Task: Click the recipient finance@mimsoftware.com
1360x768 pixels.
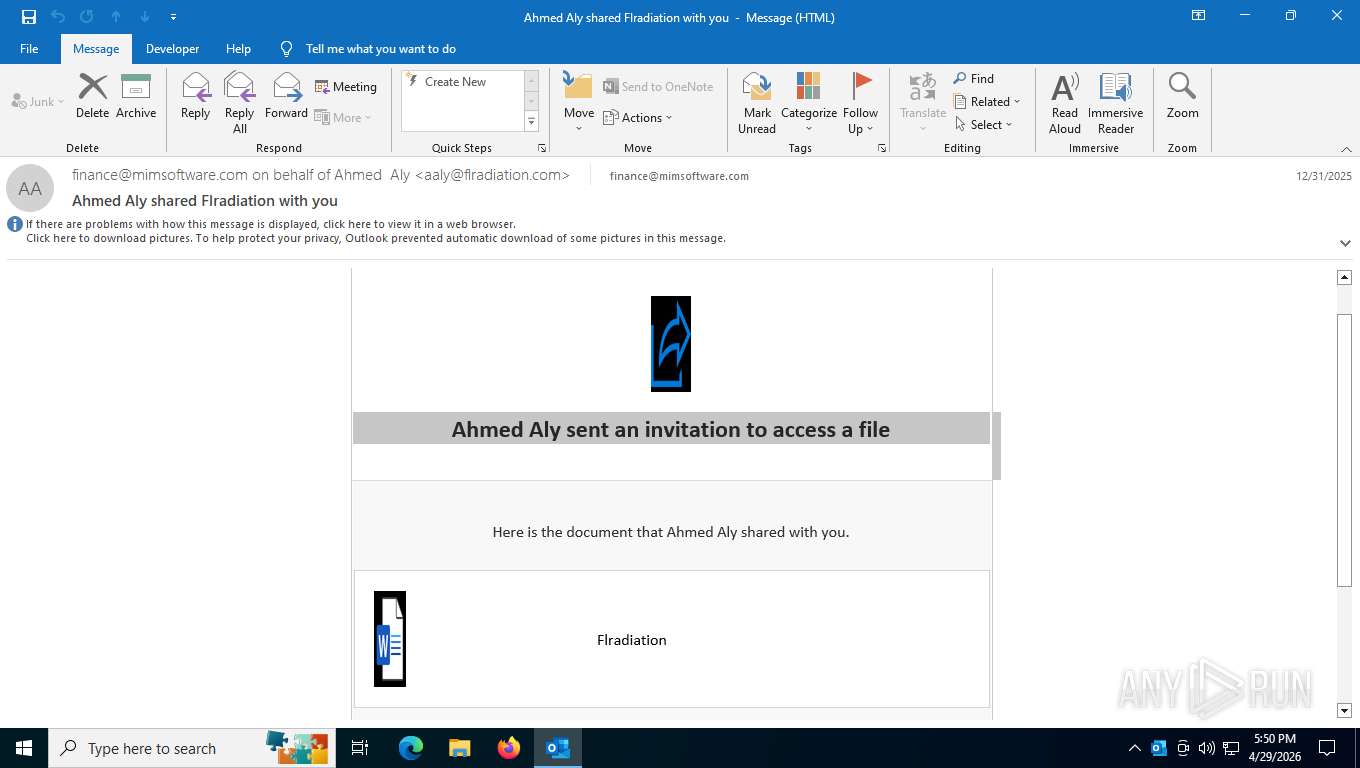Action: (679, 176)
